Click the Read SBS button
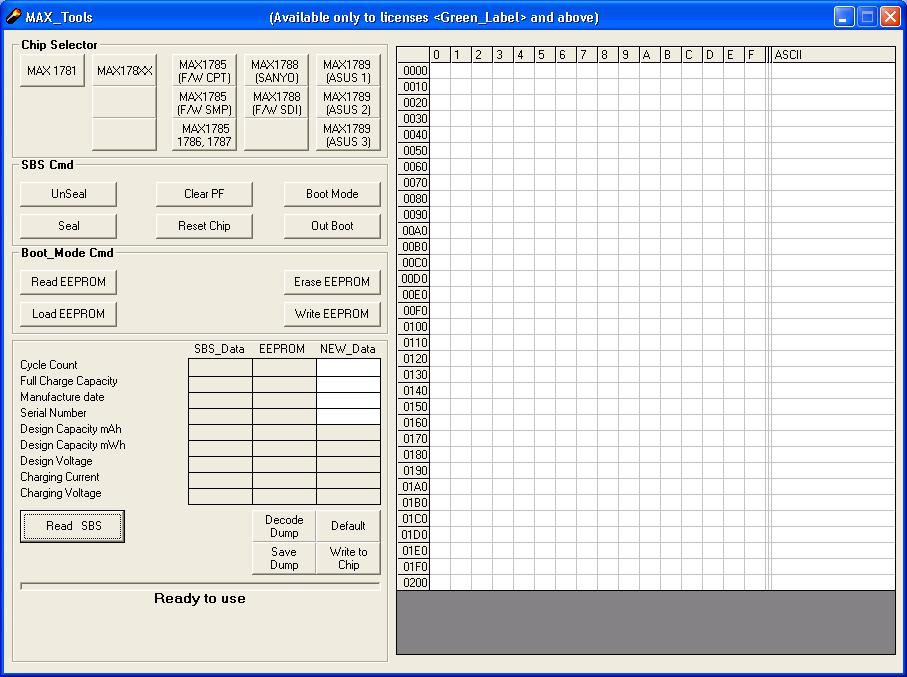The image size is (907, 677). (72, 526)
